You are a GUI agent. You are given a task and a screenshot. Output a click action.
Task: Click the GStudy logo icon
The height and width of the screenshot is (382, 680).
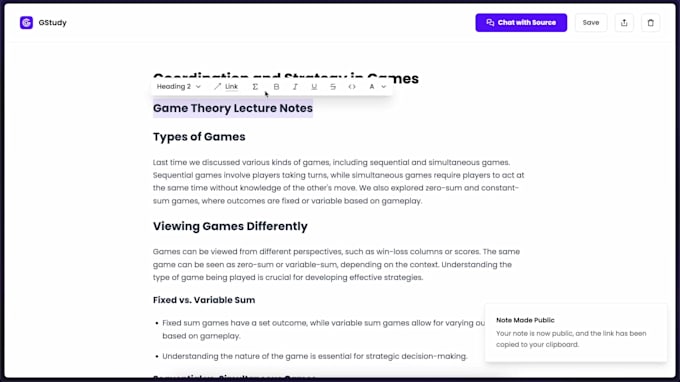(26, 23)
